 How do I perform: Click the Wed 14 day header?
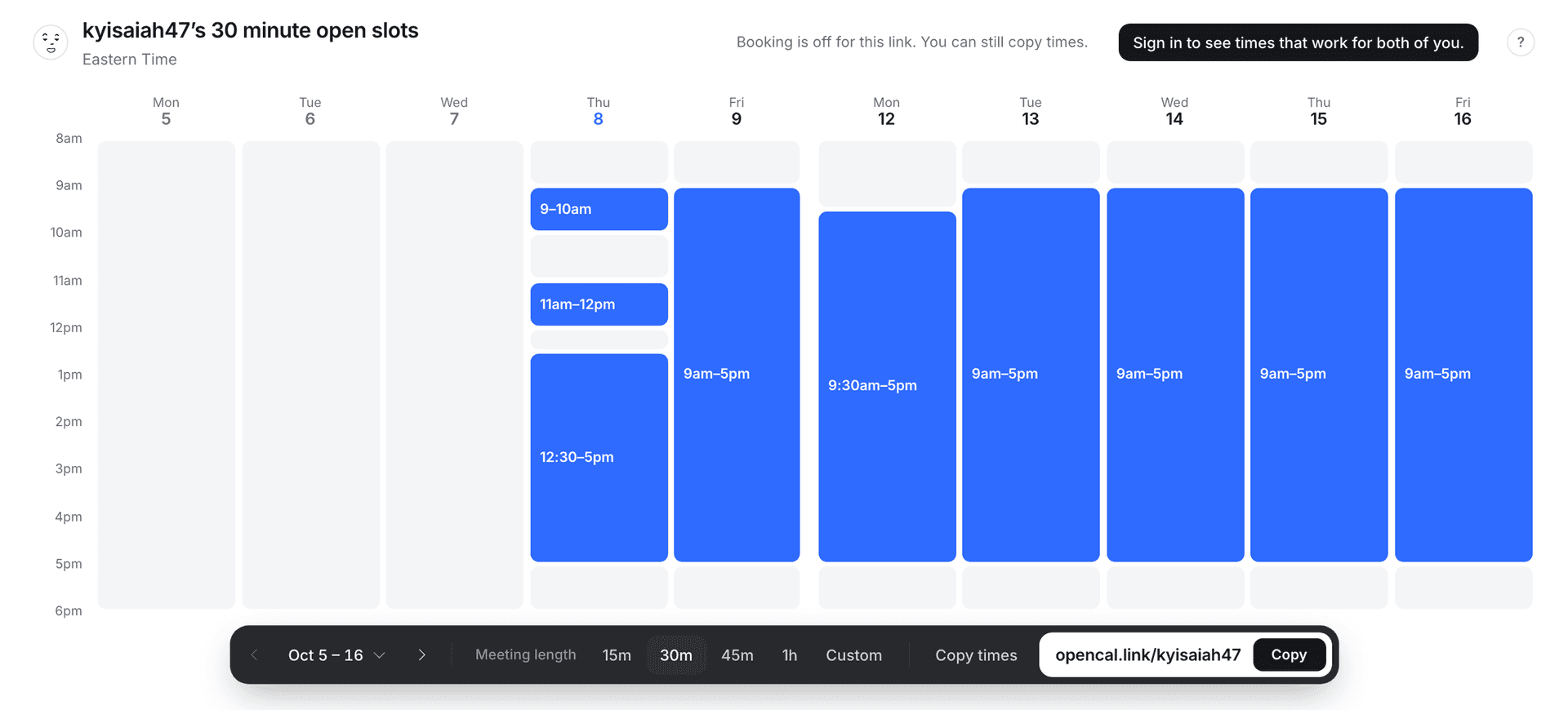(x=1174, y=111)
